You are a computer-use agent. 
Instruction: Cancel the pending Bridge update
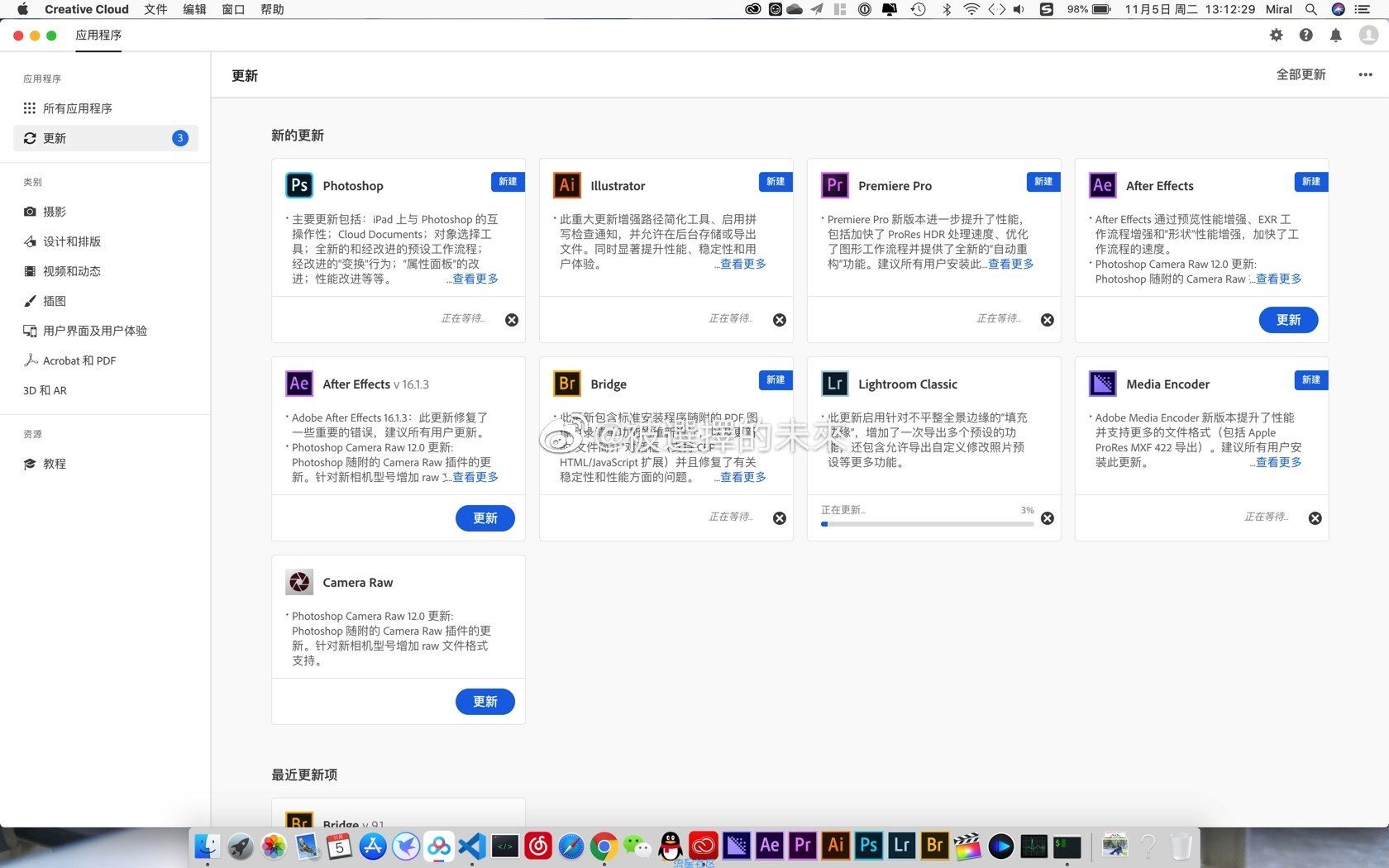pyautogui.click(x=780, y=518)
